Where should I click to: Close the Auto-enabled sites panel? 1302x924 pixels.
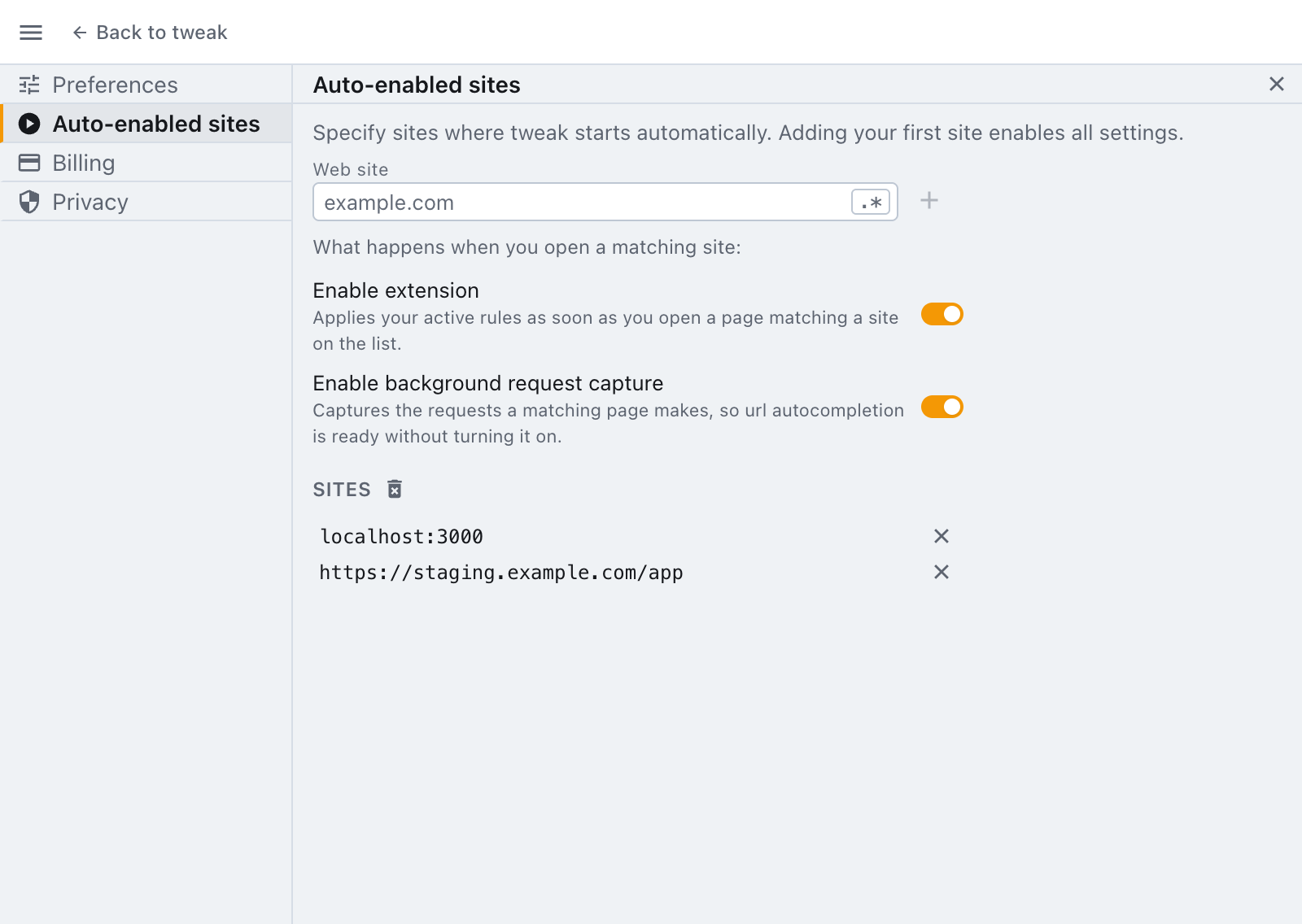coord(1277,84)
